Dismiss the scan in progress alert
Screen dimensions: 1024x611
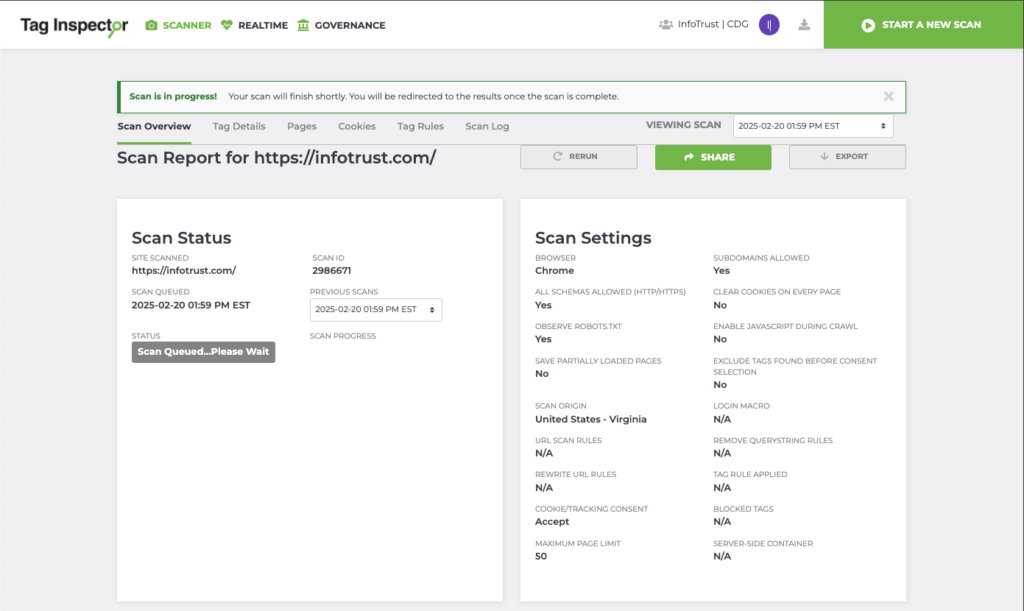tap(888, 96)
